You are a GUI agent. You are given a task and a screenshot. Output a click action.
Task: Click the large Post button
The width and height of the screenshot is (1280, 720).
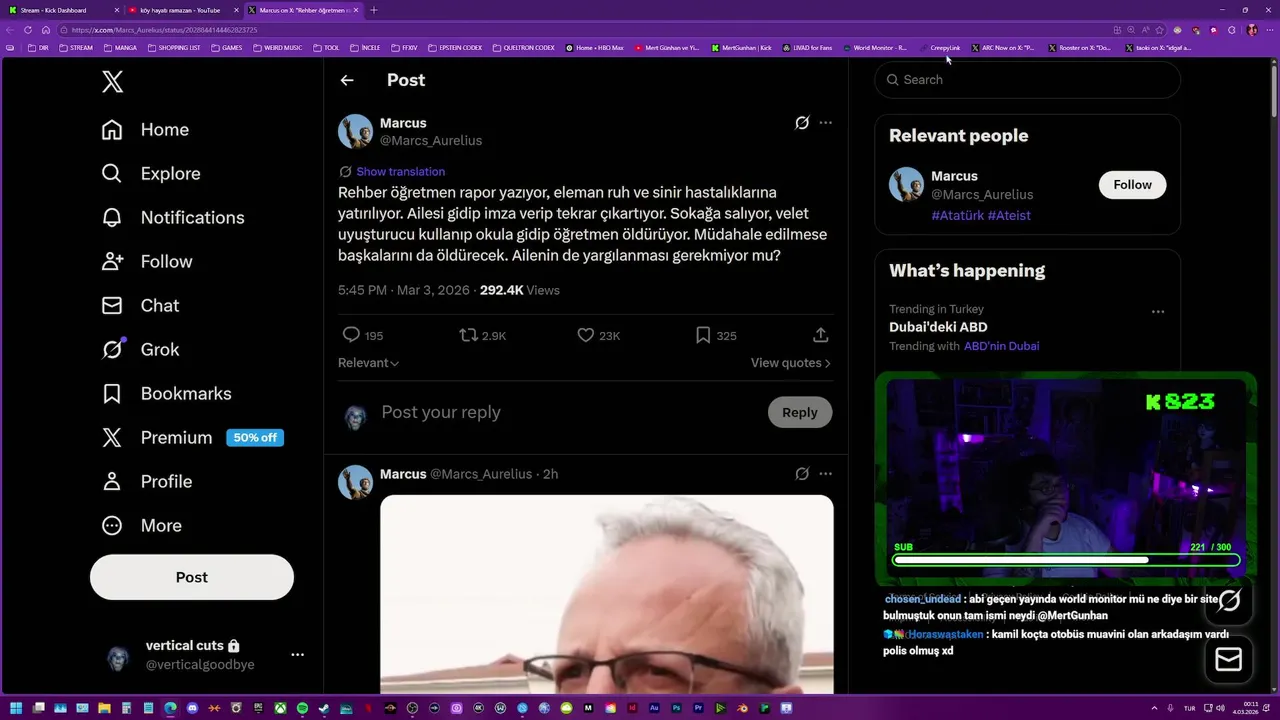pyautogui.click(x=192, y=577)
